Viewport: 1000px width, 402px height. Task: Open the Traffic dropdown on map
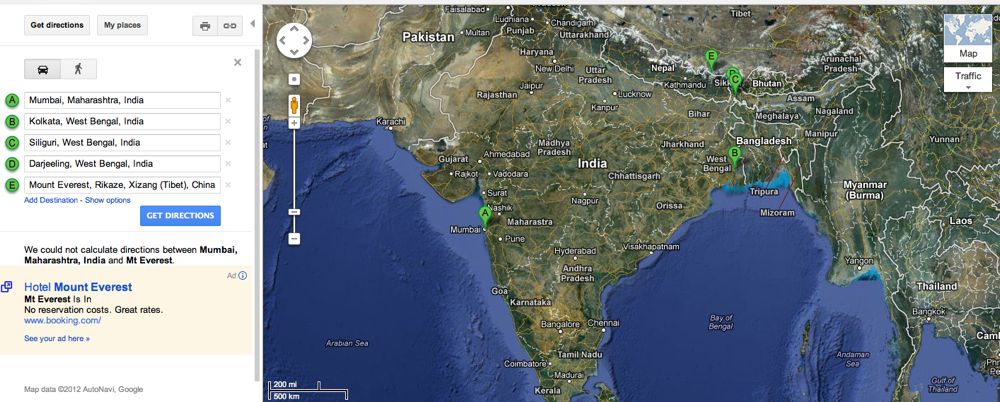968,80
